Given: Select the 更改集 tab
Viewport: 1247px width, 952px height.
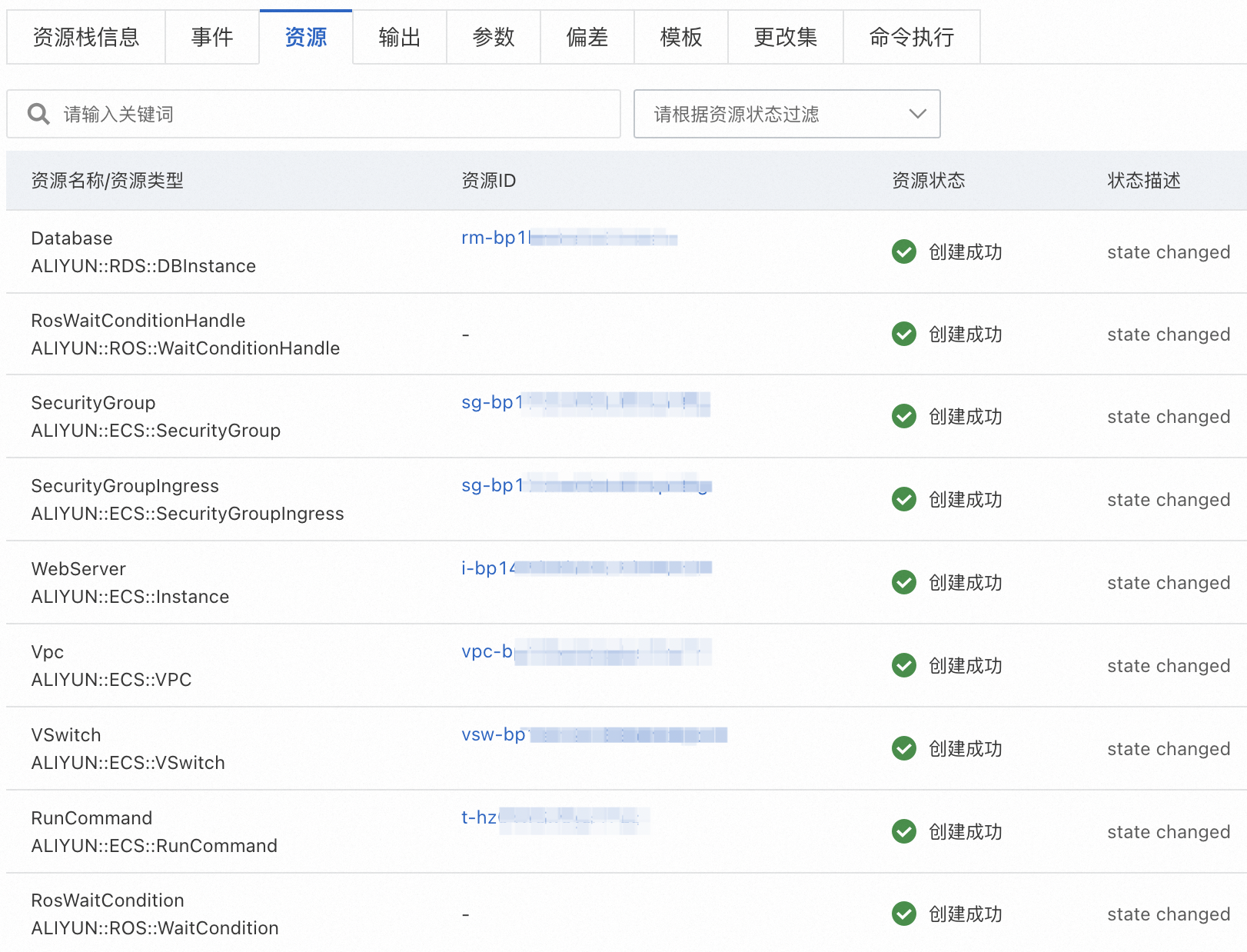Looking at the screenshot, I should [x=785, y=37].
